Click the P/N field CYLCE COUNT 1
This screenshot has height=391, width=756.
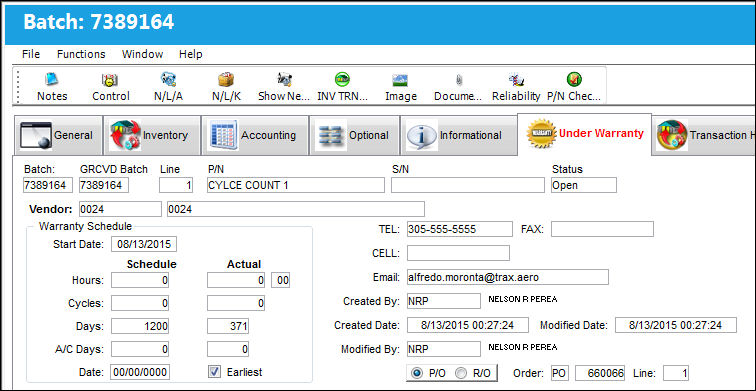296,186
